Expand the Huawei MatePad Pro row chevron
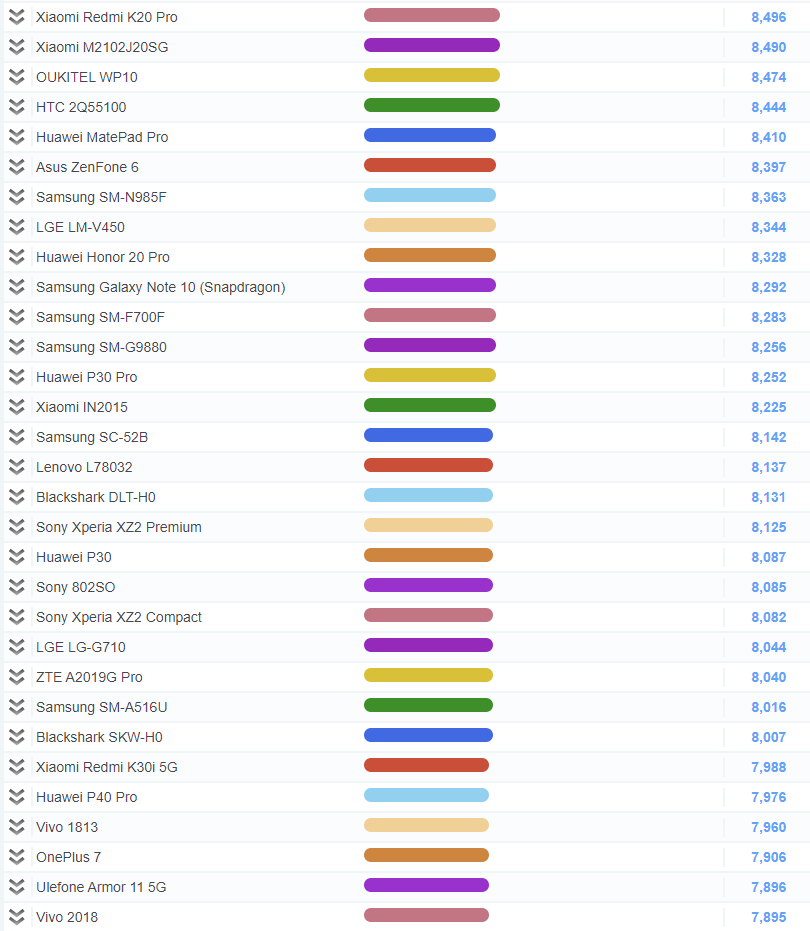 17,137
